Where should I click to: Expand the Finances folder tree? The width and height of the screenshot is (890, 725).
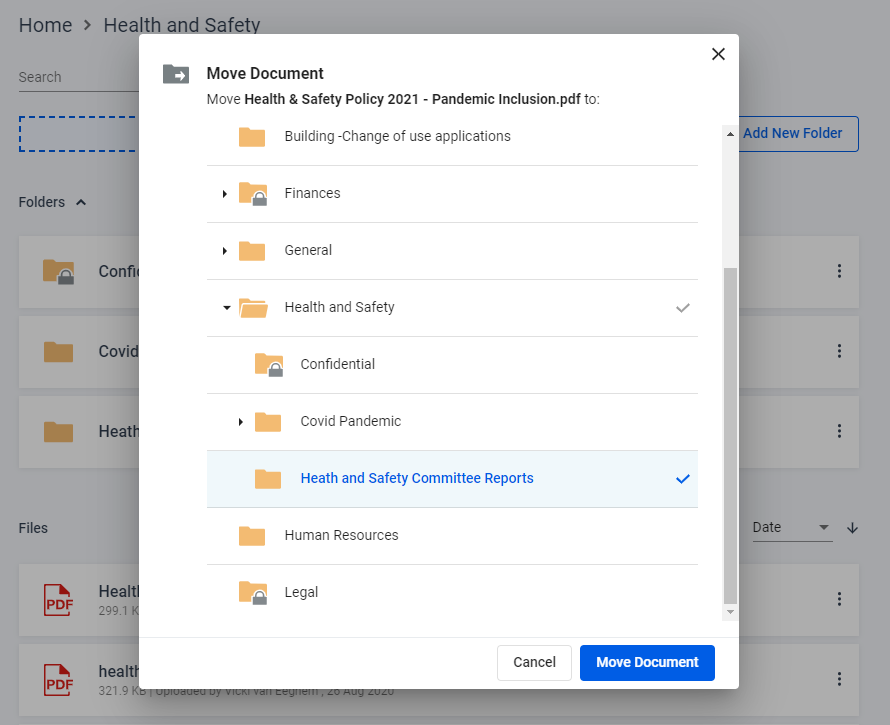[x=225, y=194]
